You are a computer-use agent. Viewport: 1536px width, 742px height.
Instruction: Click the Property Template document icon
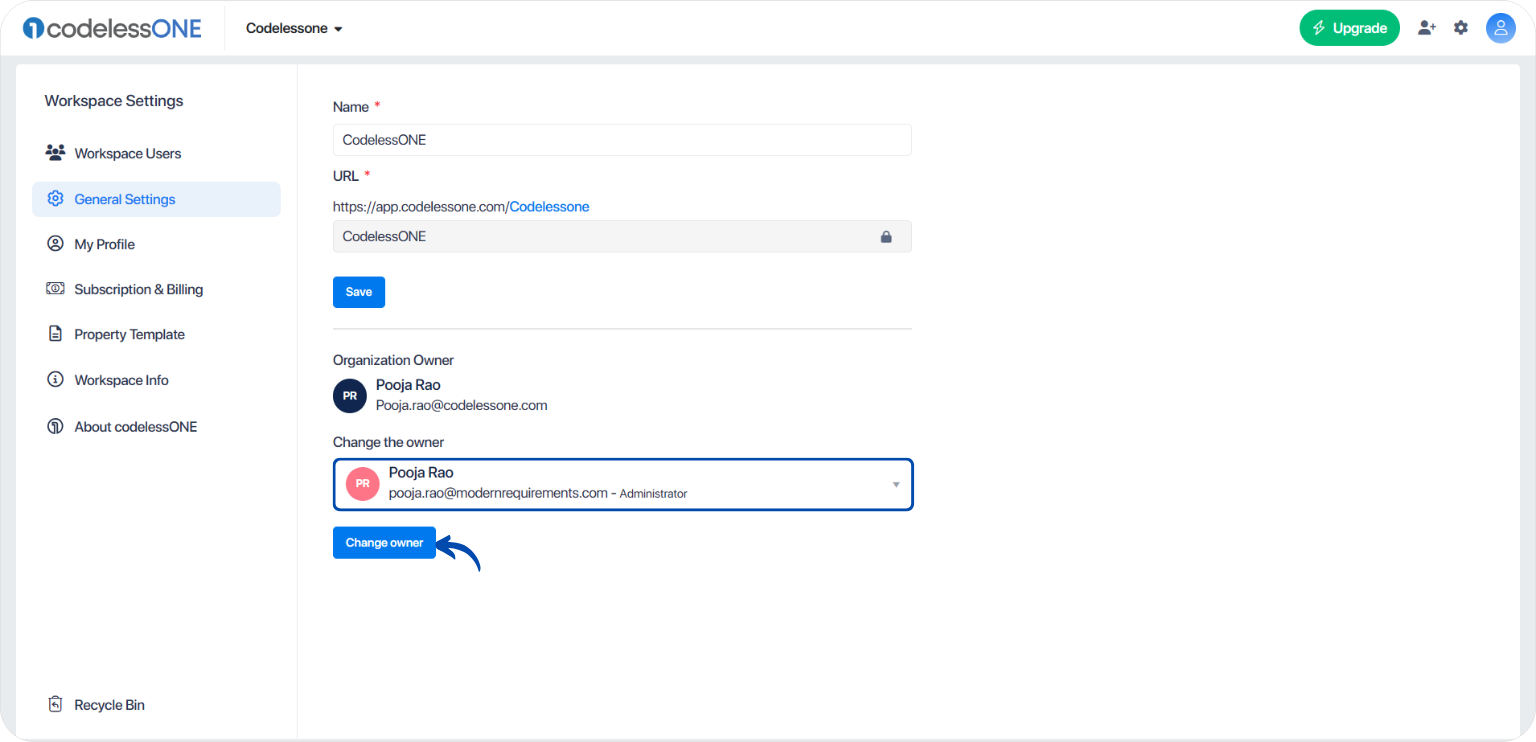[55, 334]
